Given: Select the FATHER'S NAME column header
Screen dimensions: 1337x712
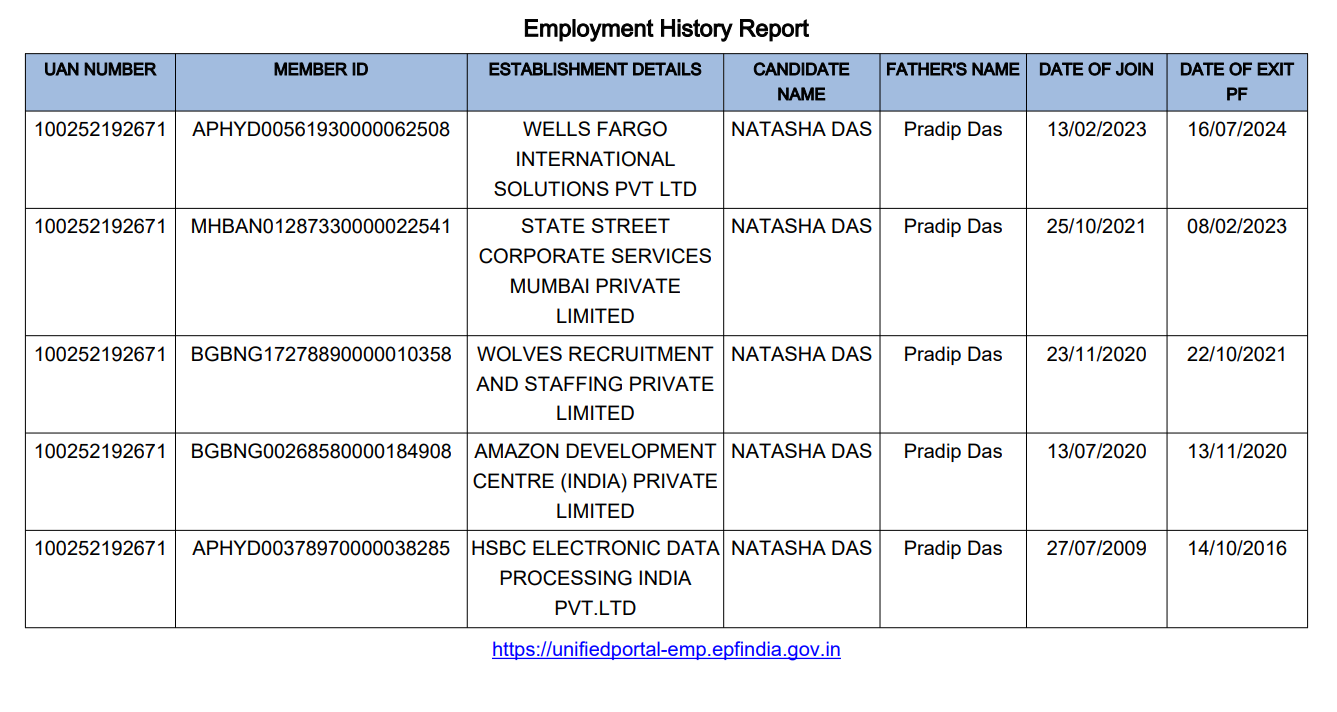Looking at the screenshot, I should click(953, 70).
